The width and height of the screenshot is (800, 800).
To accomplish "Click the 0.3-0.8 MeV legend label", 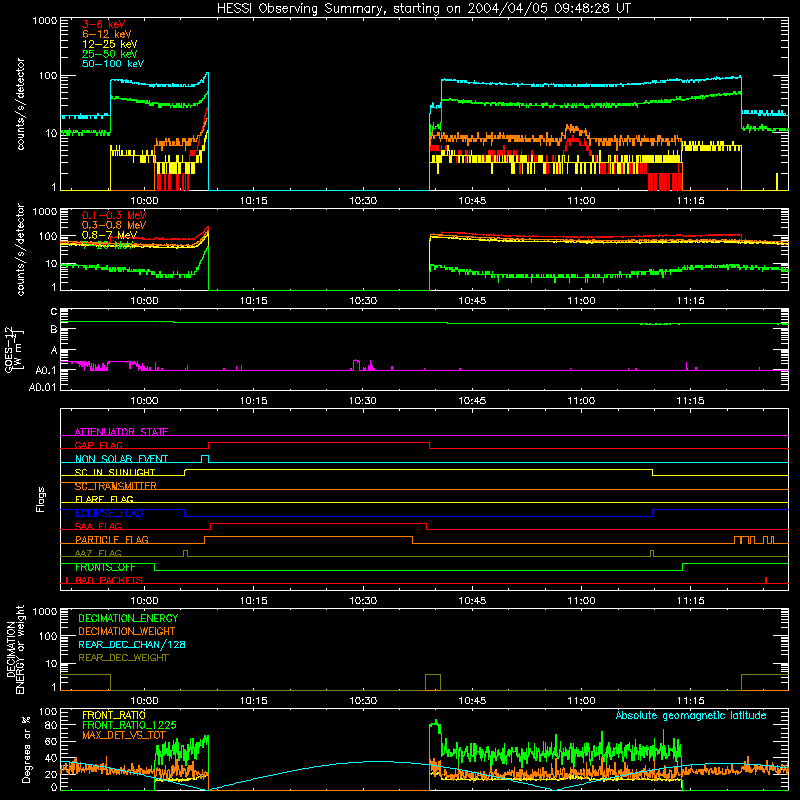I will click(114, 225).
